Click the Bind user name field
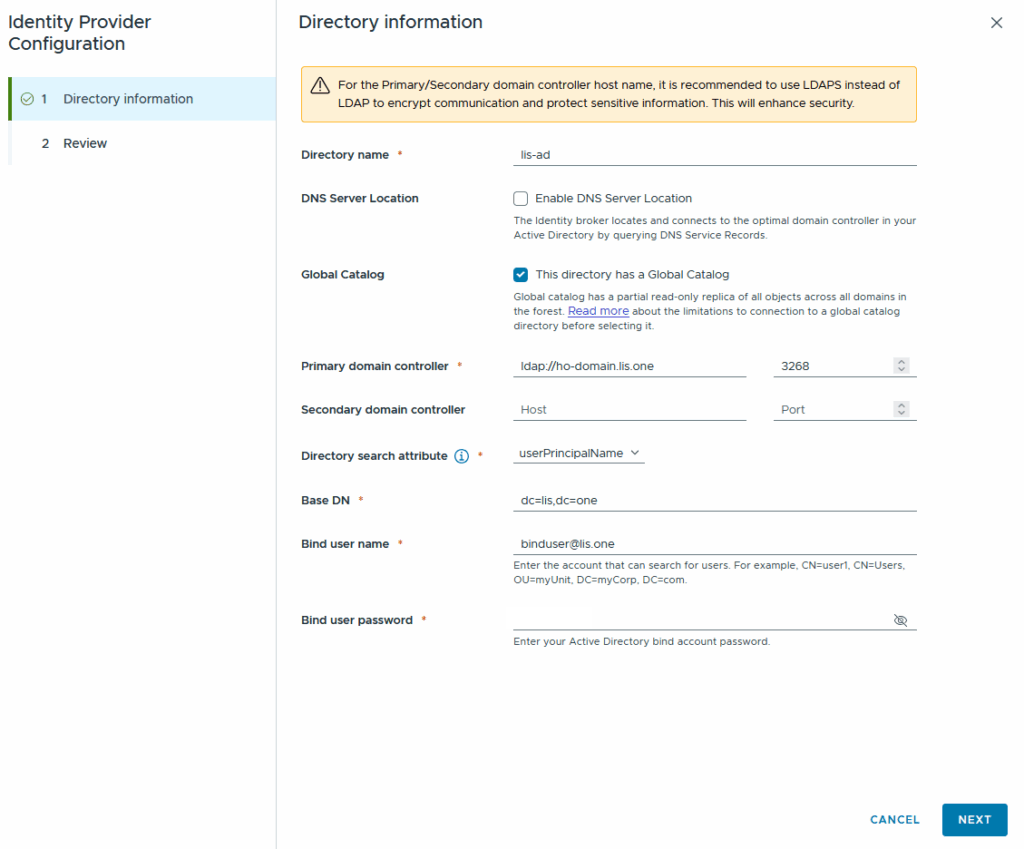The height and width of the screenshot is (849, 1024). 714,544
